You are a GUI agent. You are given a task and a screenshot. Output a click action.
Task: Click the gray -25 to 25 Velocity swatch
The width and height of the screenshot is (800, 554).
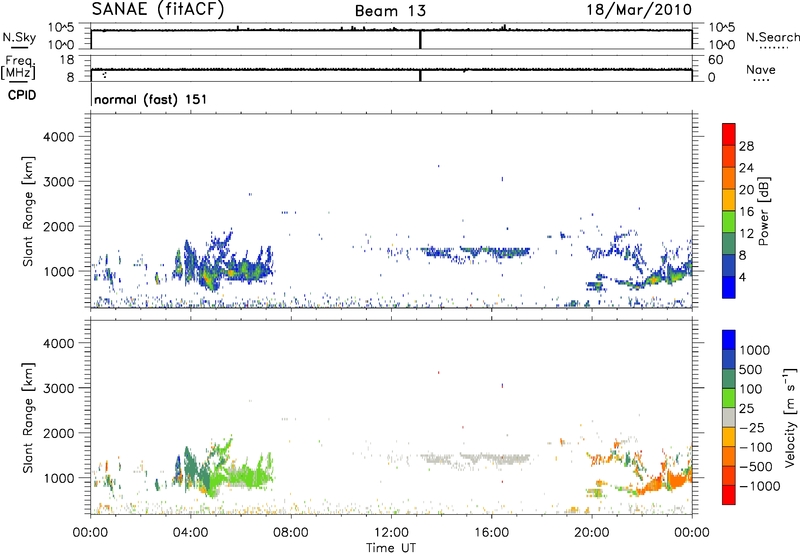click(729, 417)
